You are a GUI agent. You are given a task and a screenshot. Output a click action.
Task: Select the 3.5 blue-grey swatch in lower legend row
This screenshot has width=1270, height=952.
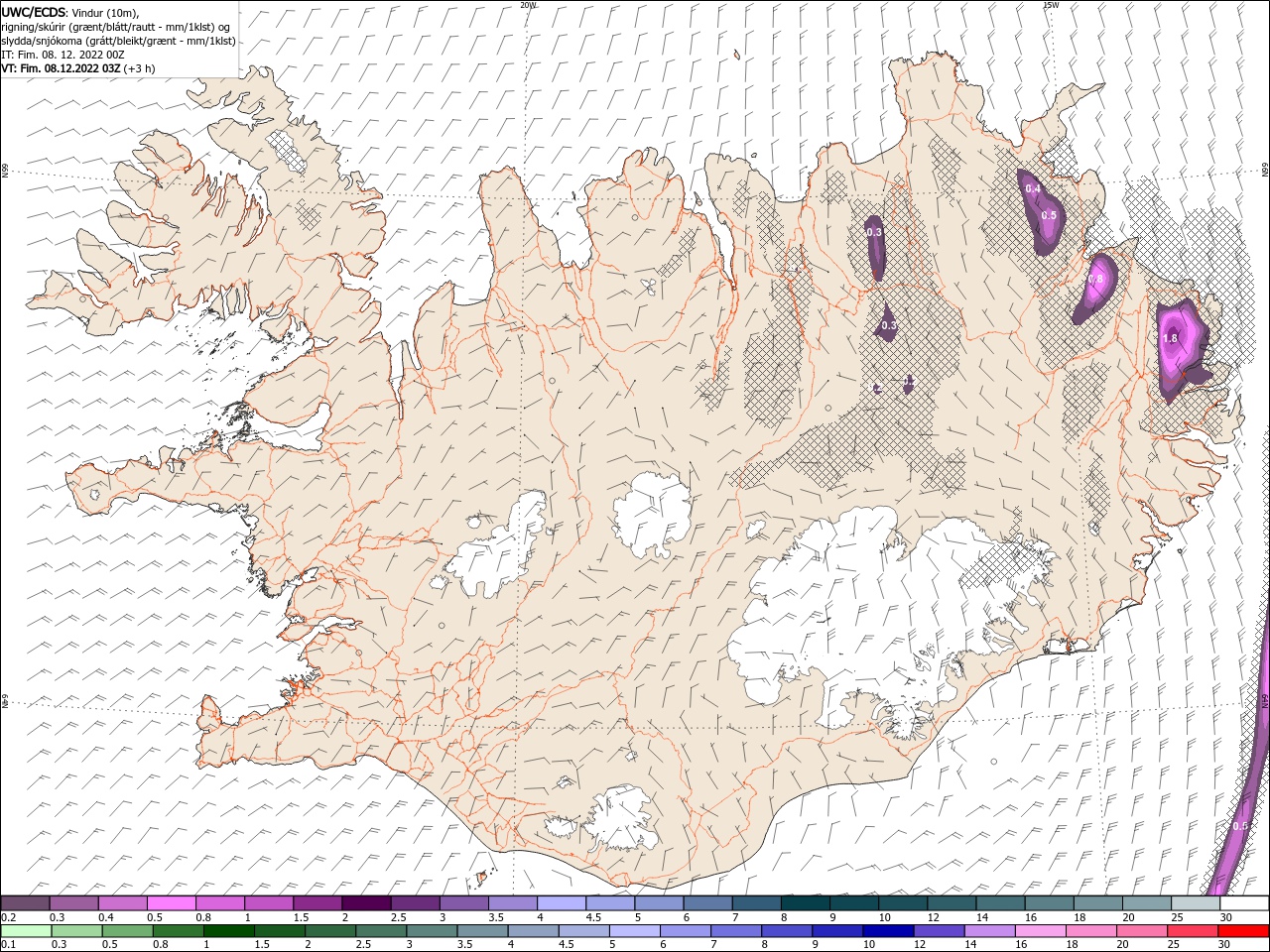(x=482, y=930)
